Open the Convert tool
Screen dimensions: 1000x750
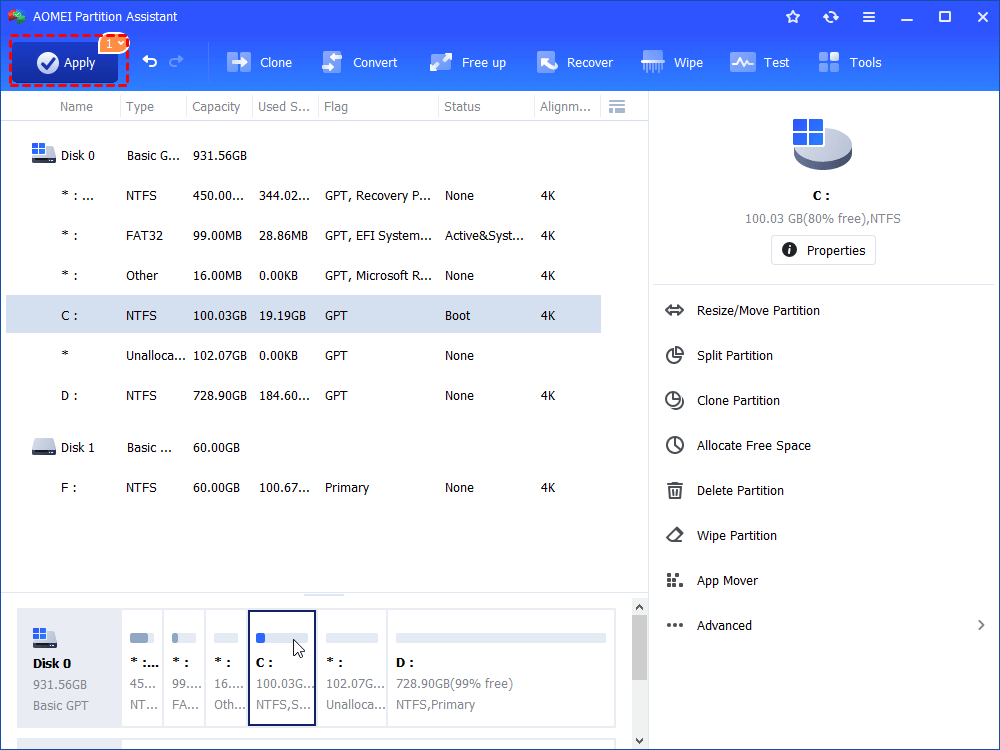pyautogui.click(x=359, y=62)
